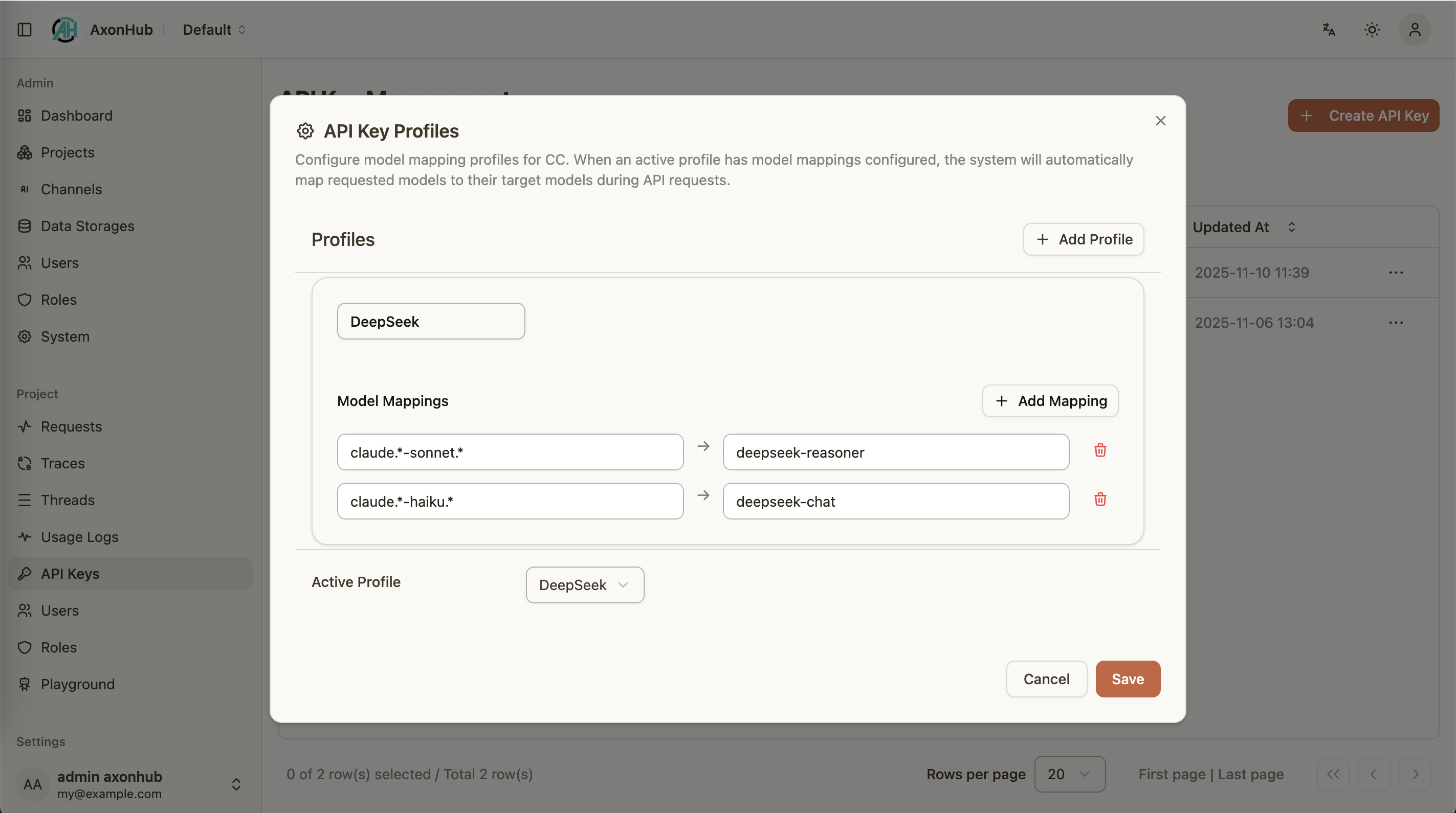The width and height of the screenshot is (1456, 813).
Task: Open the language switcher icon
Action: [1329, 29]
